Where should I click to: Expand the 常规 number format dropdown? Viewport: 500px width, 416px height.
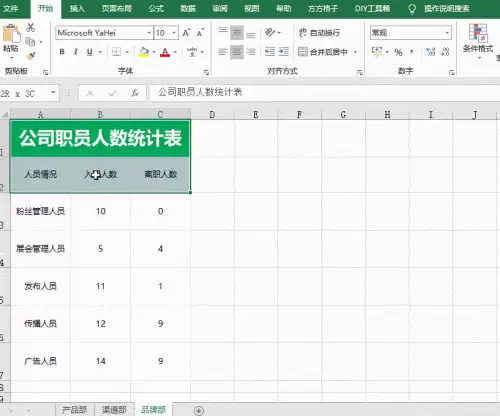pos(447,33)
